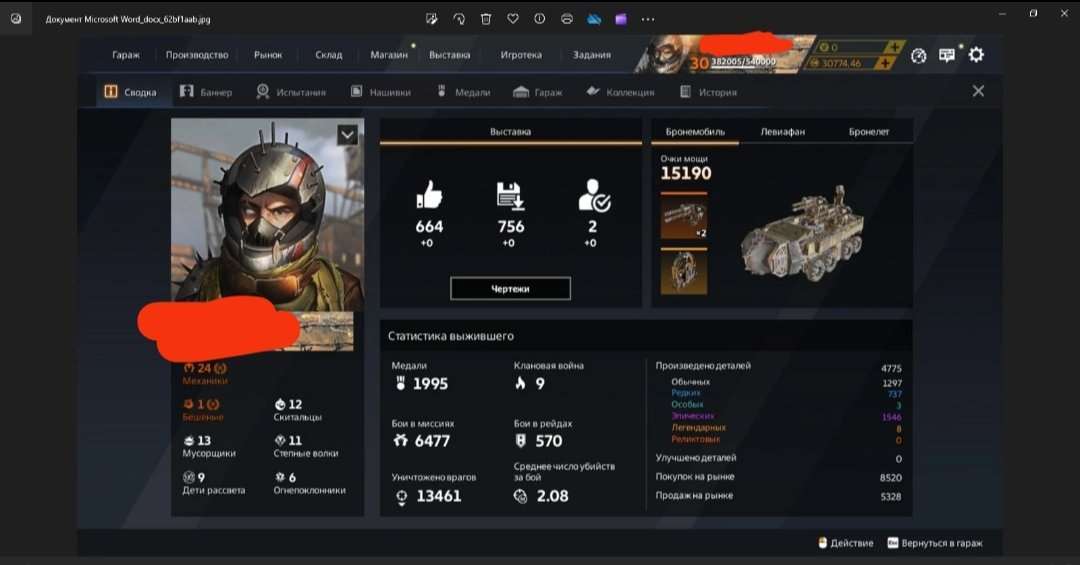Select the Левиафан vehicle tab
Screen dimensions: 1080x565
click(782, 131)
